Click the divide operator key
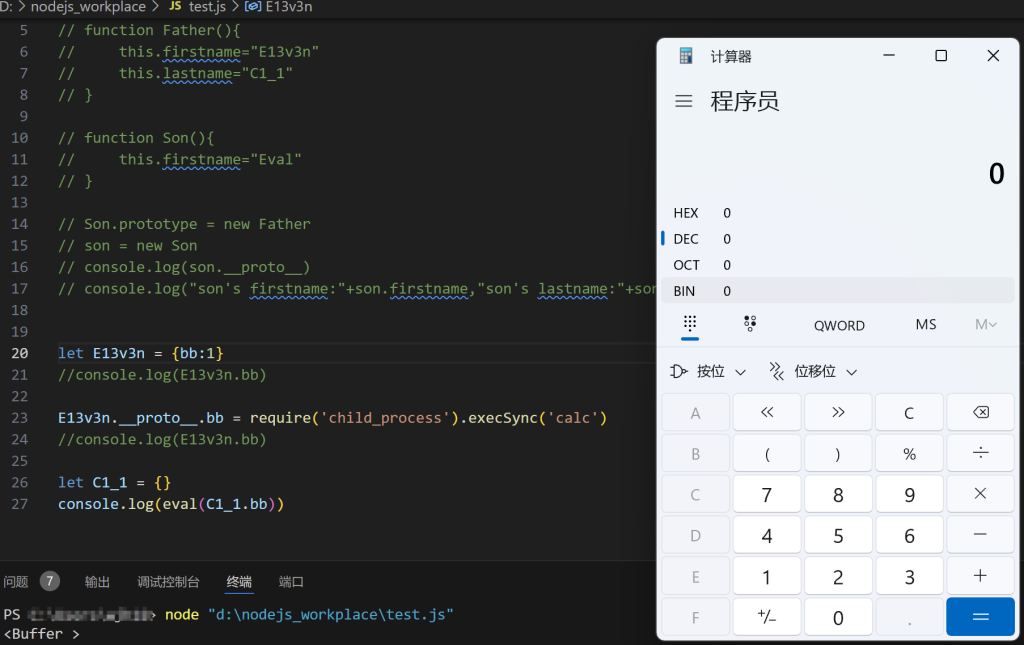Image resolution: width=1024 pixels, height=645 pixels. (x=980, y=453)
